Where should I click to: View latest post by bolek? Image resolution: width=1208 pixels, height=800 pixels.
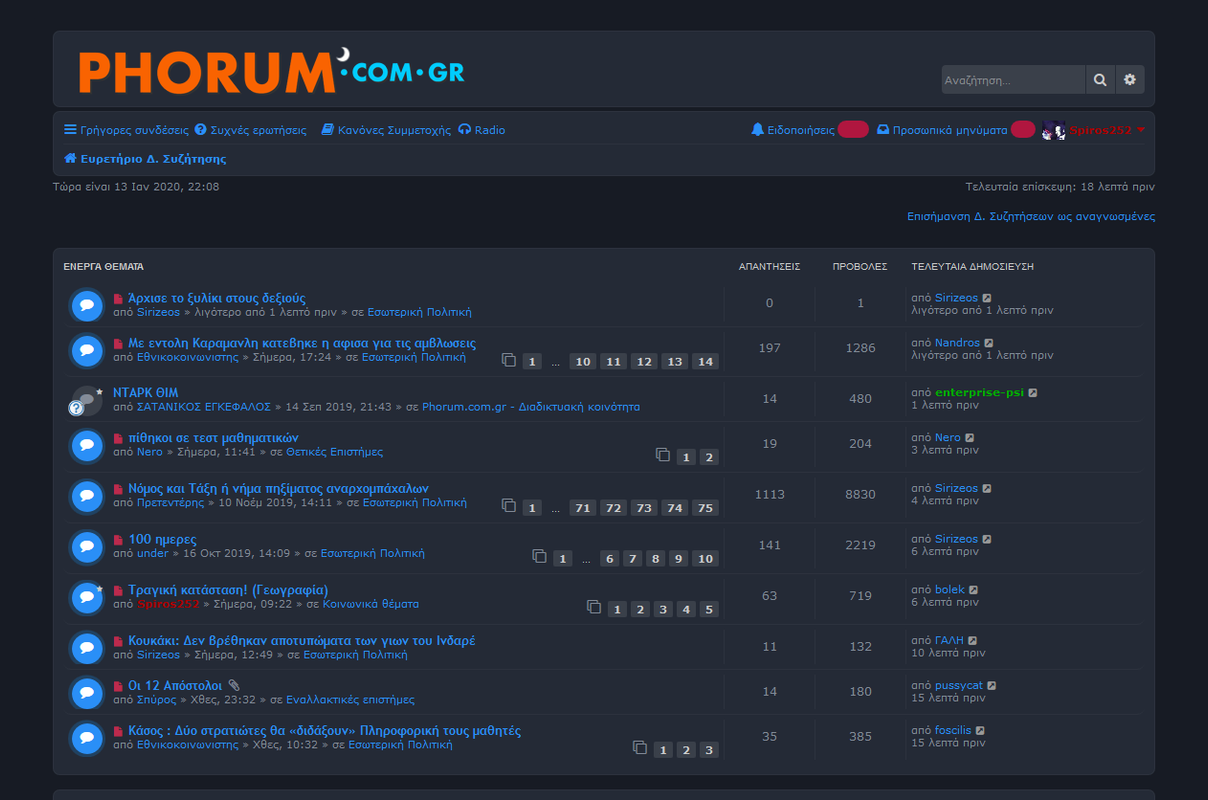click(973, 590)
